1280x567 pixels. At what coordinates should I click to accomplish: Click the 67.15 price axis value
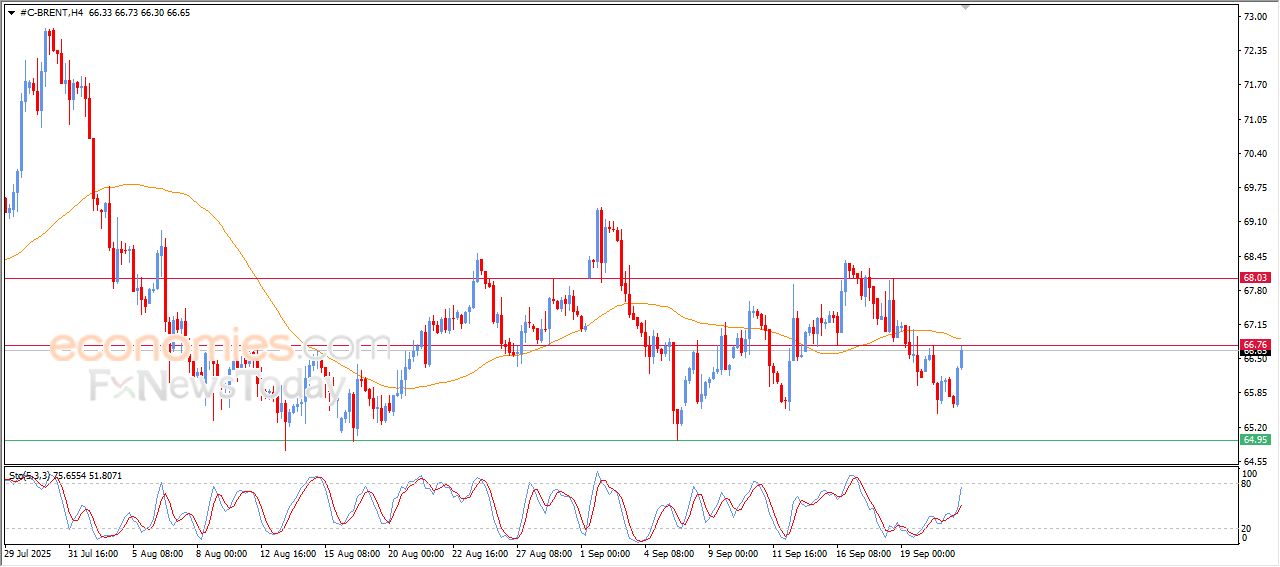pyautogui.click(x=1255, y=325)
